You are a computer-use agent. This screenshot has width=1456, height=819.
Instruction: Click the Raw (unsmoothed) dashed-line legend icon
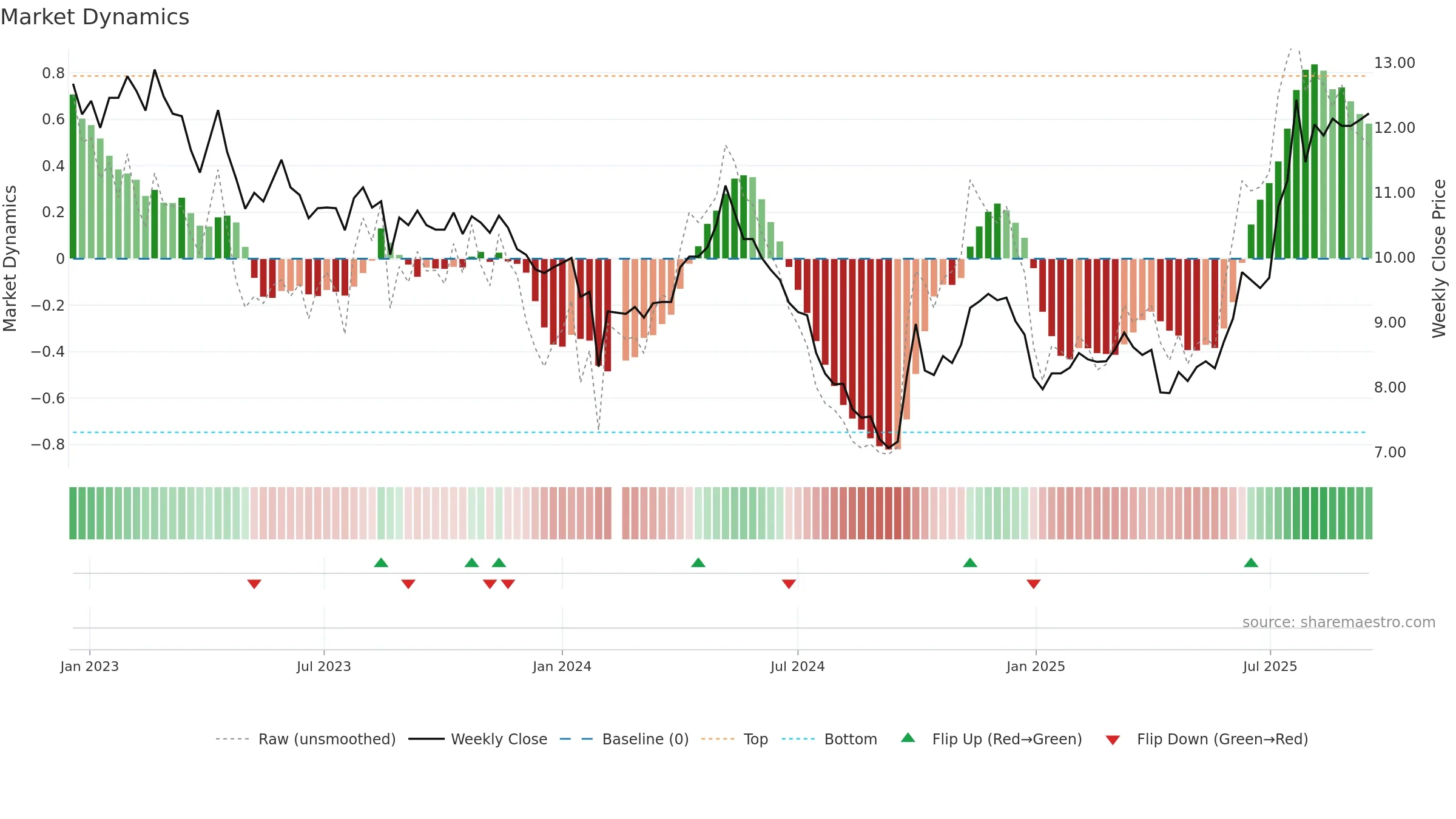[232, 739]
